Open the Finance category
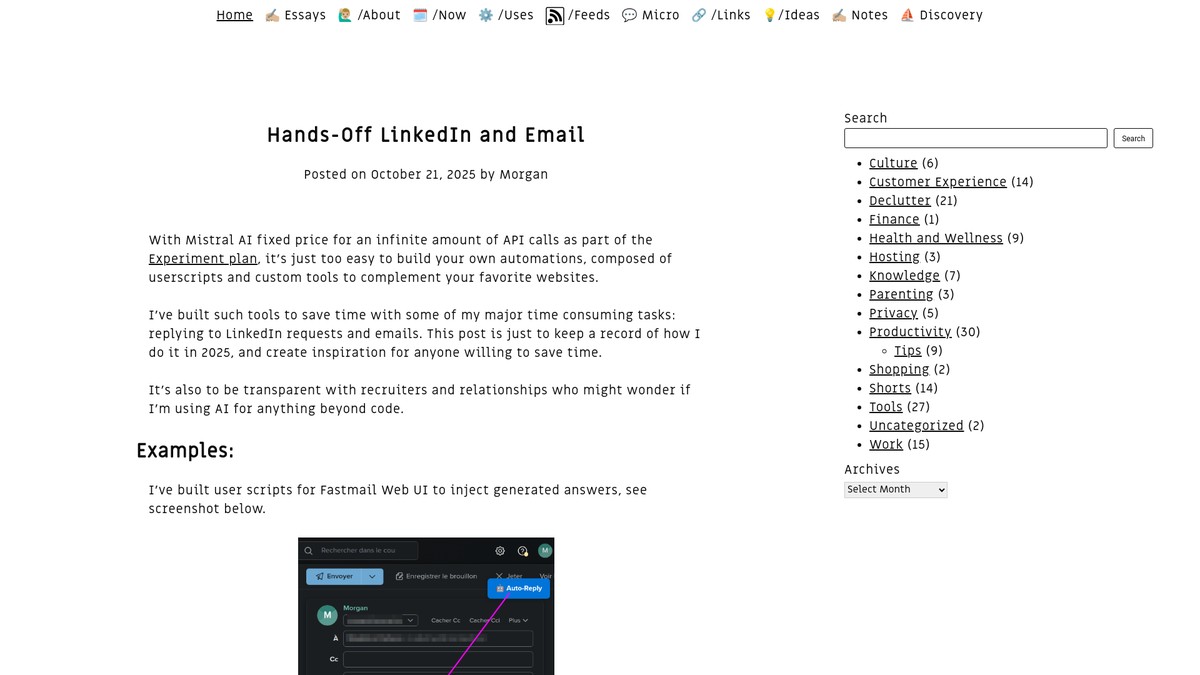The height and width of the screenshot is (675, 1200). [x=894, y=220]
